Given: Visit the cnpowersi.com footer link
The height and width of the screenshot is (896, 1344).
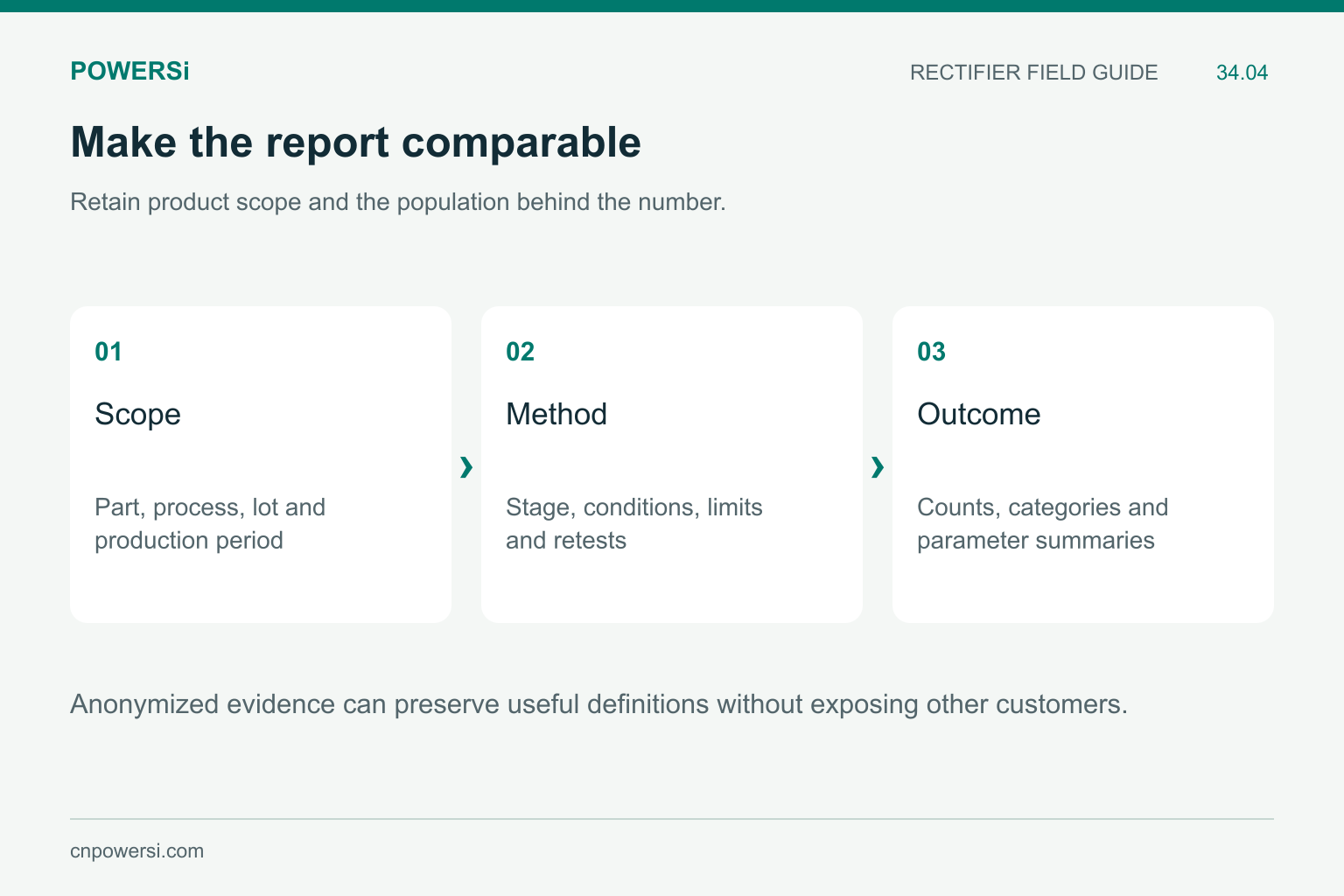Looking at the screenshot, I should click(x=136, y=851).
